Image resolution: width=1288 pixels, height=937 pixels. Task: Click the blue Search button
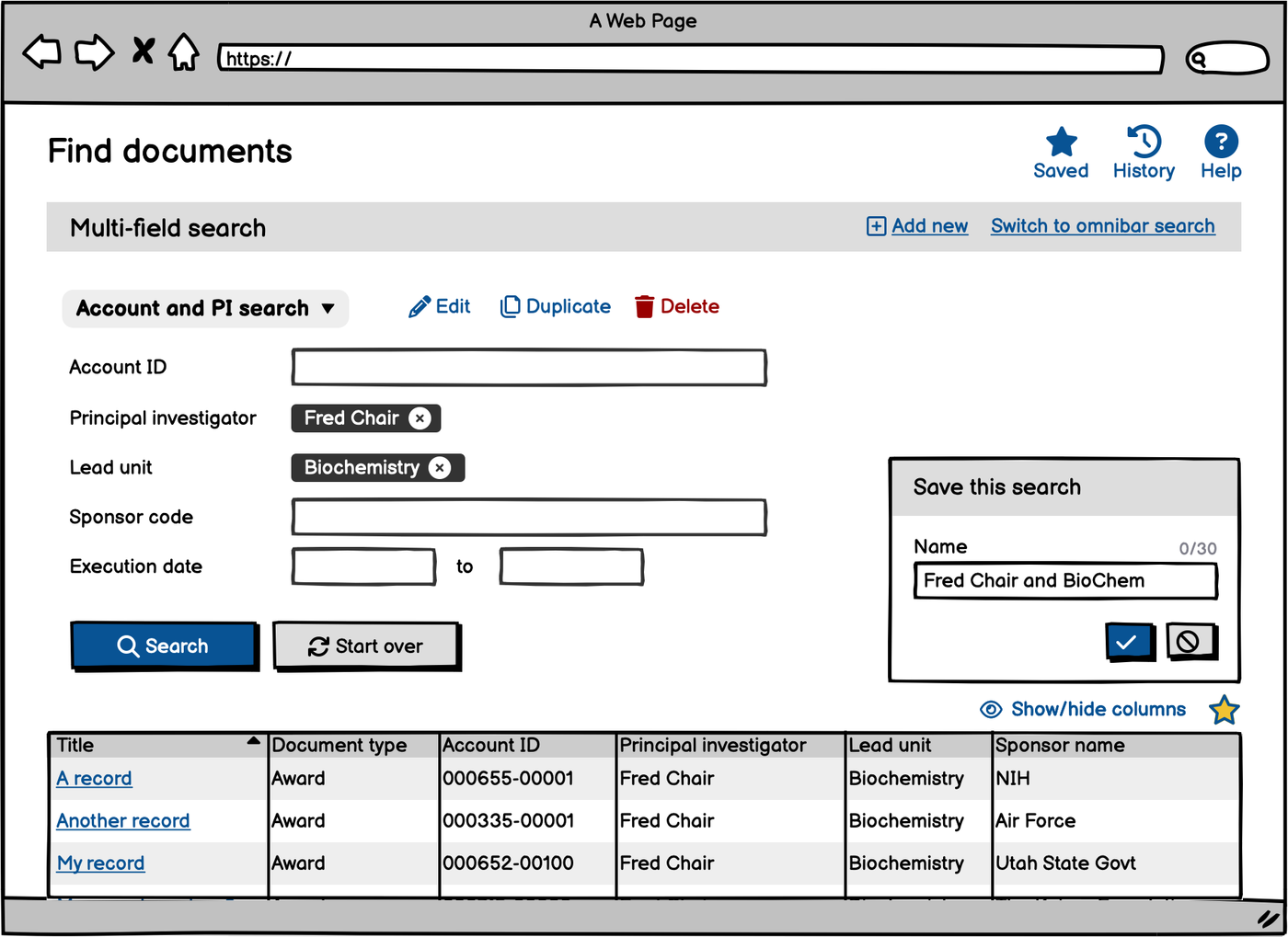(164, 646)
